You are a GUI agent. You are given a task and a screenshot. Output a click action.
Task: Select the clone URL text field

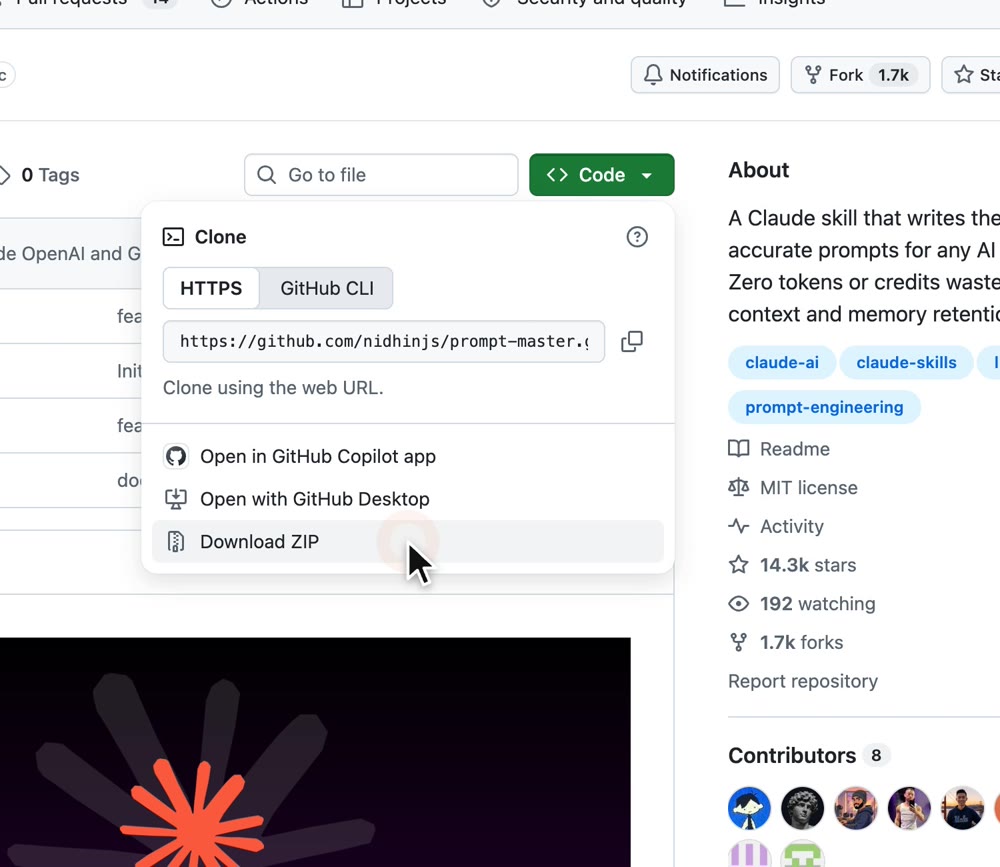pyautogui.click(x=383, y=341)
